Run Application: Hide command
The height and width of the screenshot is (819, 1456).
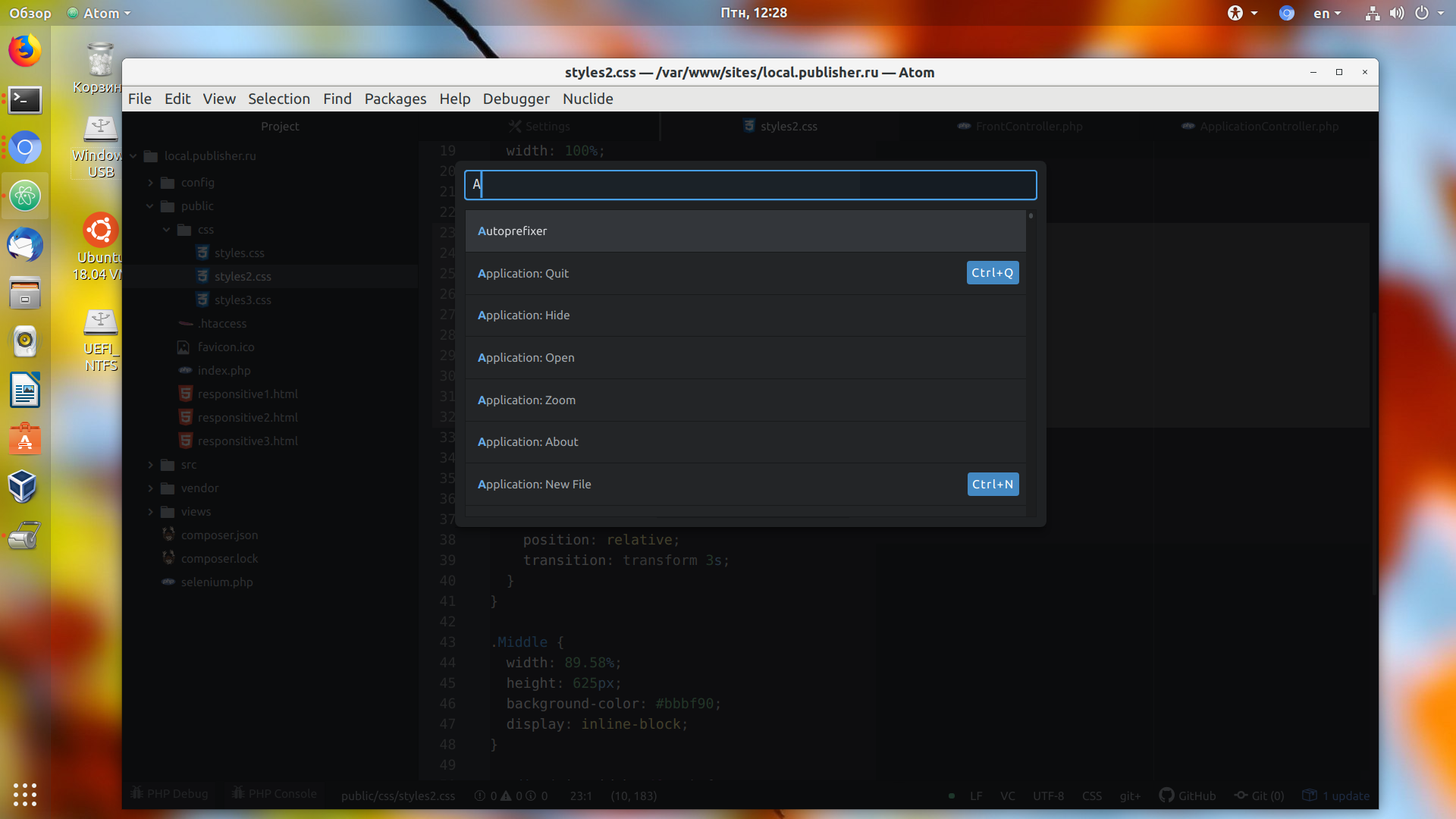(745, 315)
